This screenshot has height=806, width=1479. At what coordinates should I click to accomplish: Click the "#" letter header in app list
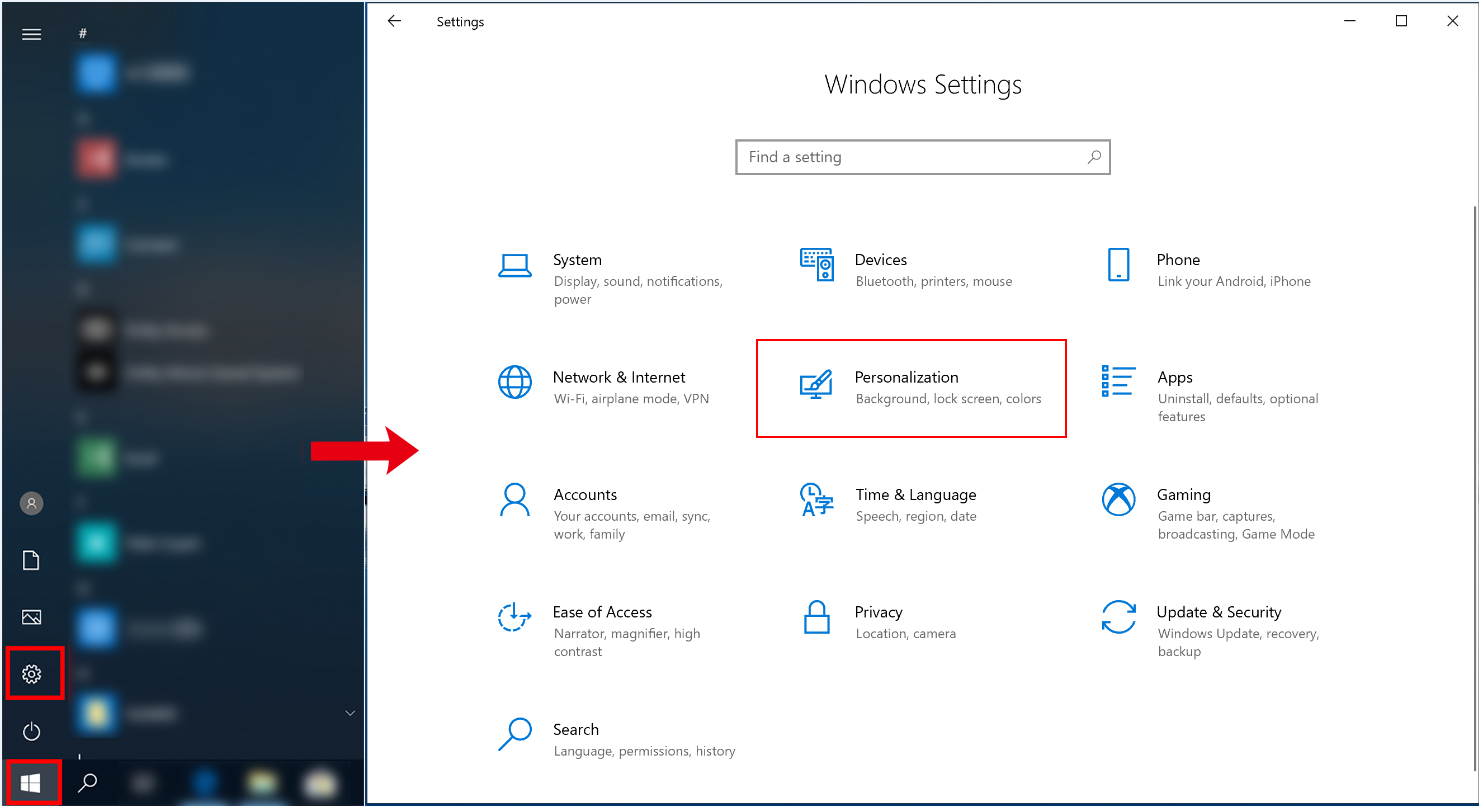coord(83,33)
